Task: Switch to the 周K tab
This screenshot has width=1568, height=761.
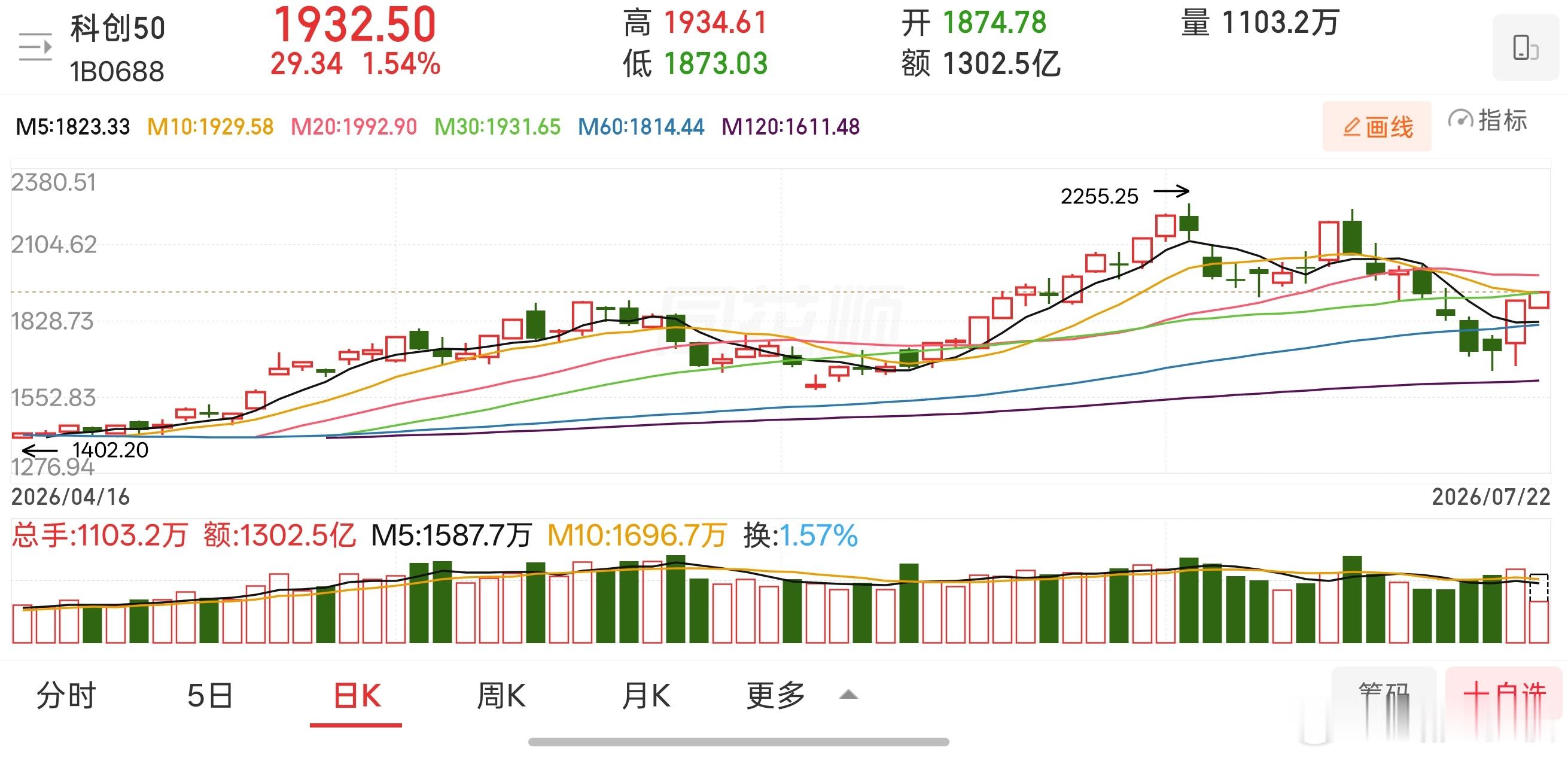Action: (501, 695)
